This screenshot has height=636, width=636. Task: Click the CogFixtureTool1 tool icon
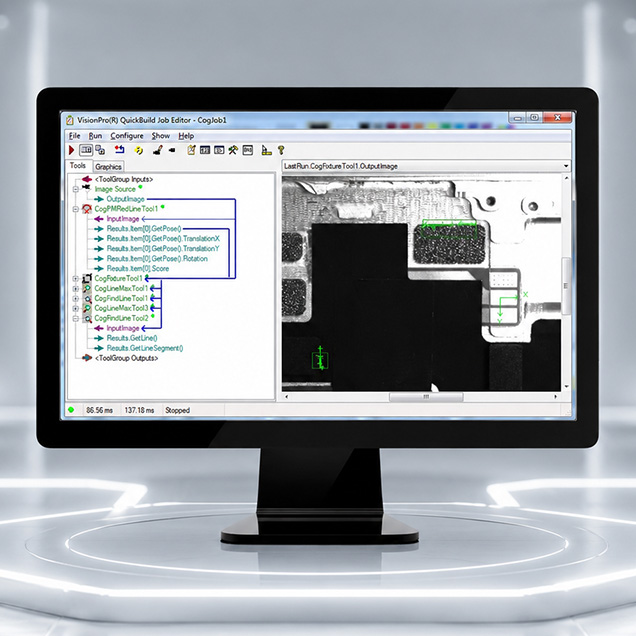[x=87, y=279]
